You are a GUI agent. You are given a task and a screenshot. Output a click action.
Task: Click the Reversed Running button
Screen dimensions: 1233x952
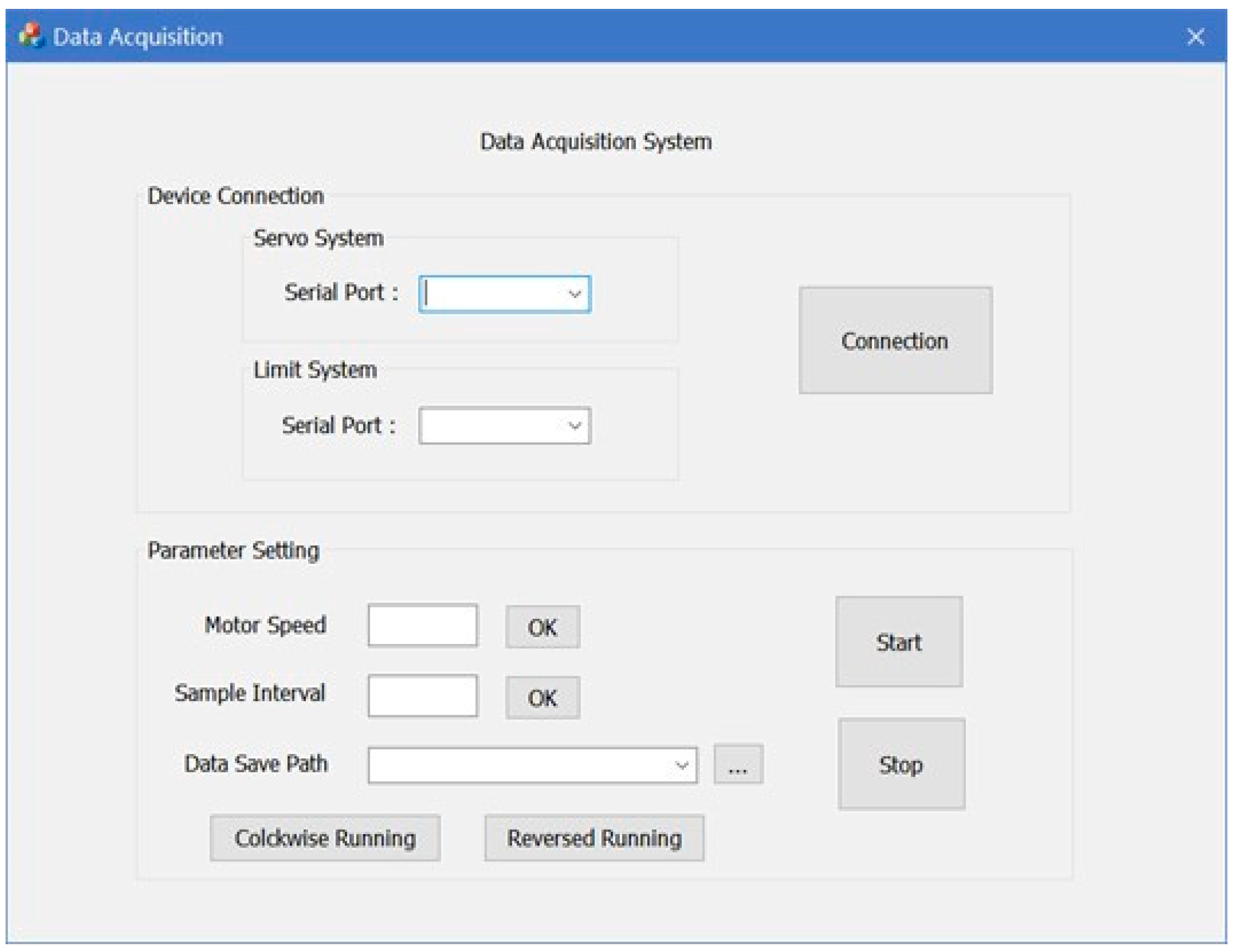pos(594,837)
